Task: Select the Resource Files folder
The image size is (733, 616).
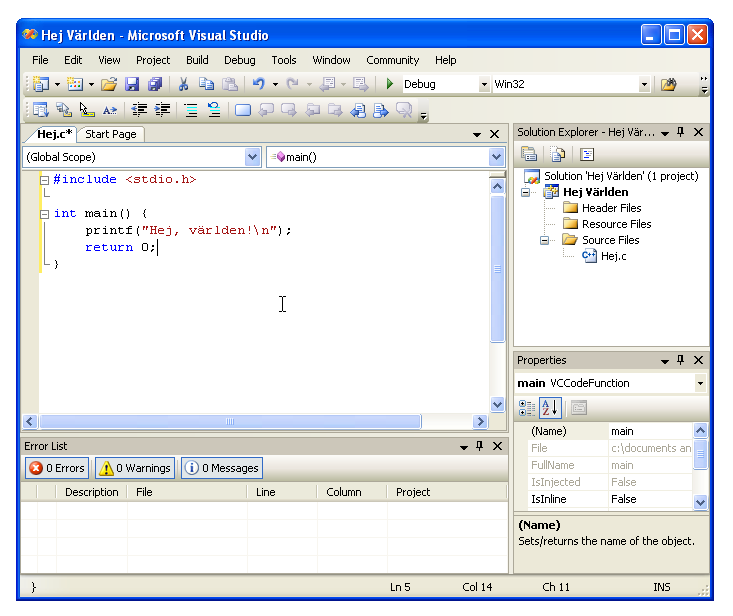Action: (616, 224)
